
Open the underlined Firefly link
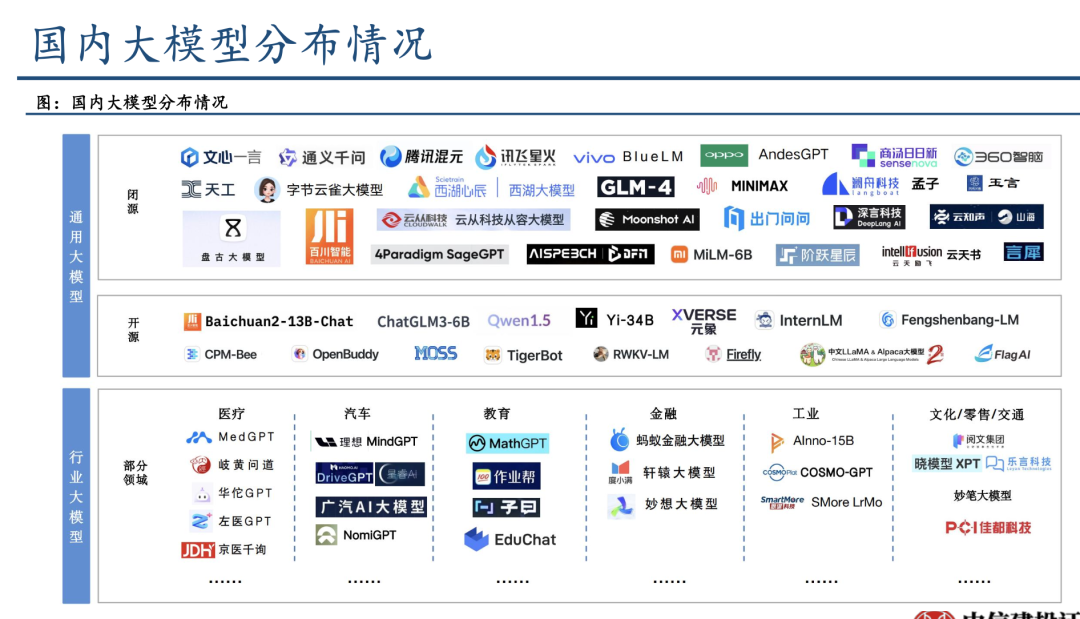(x=743, y=355)
